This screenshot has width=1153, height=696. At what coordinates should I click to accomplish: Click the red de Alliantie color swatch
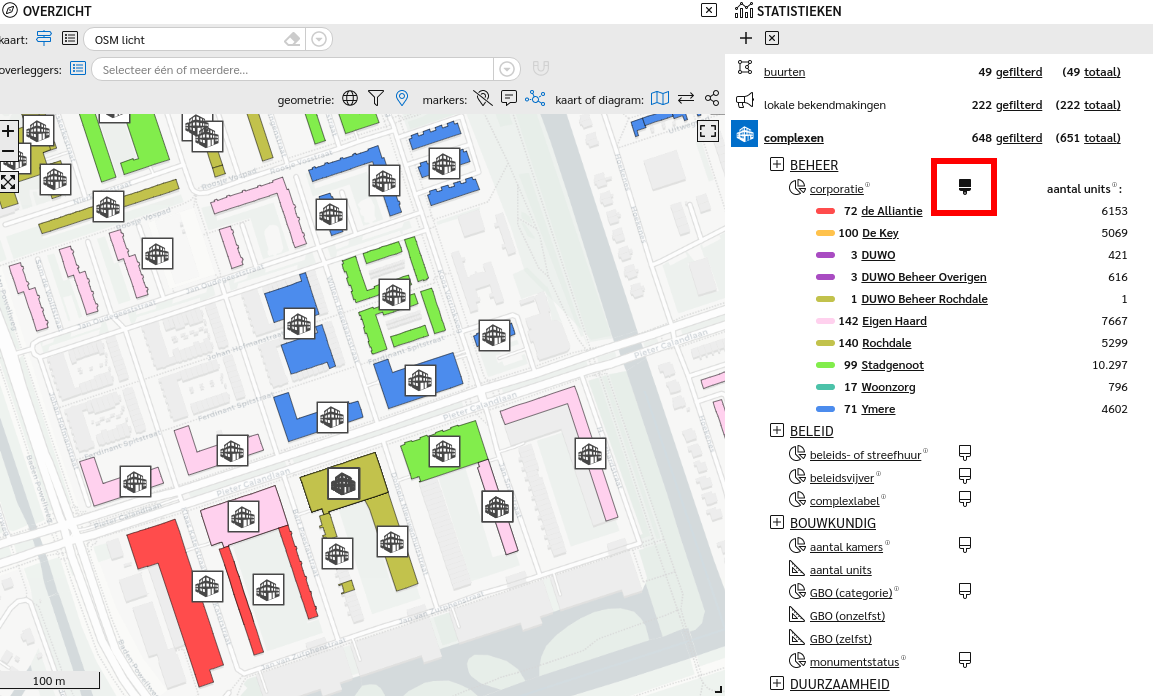point(825,211)
